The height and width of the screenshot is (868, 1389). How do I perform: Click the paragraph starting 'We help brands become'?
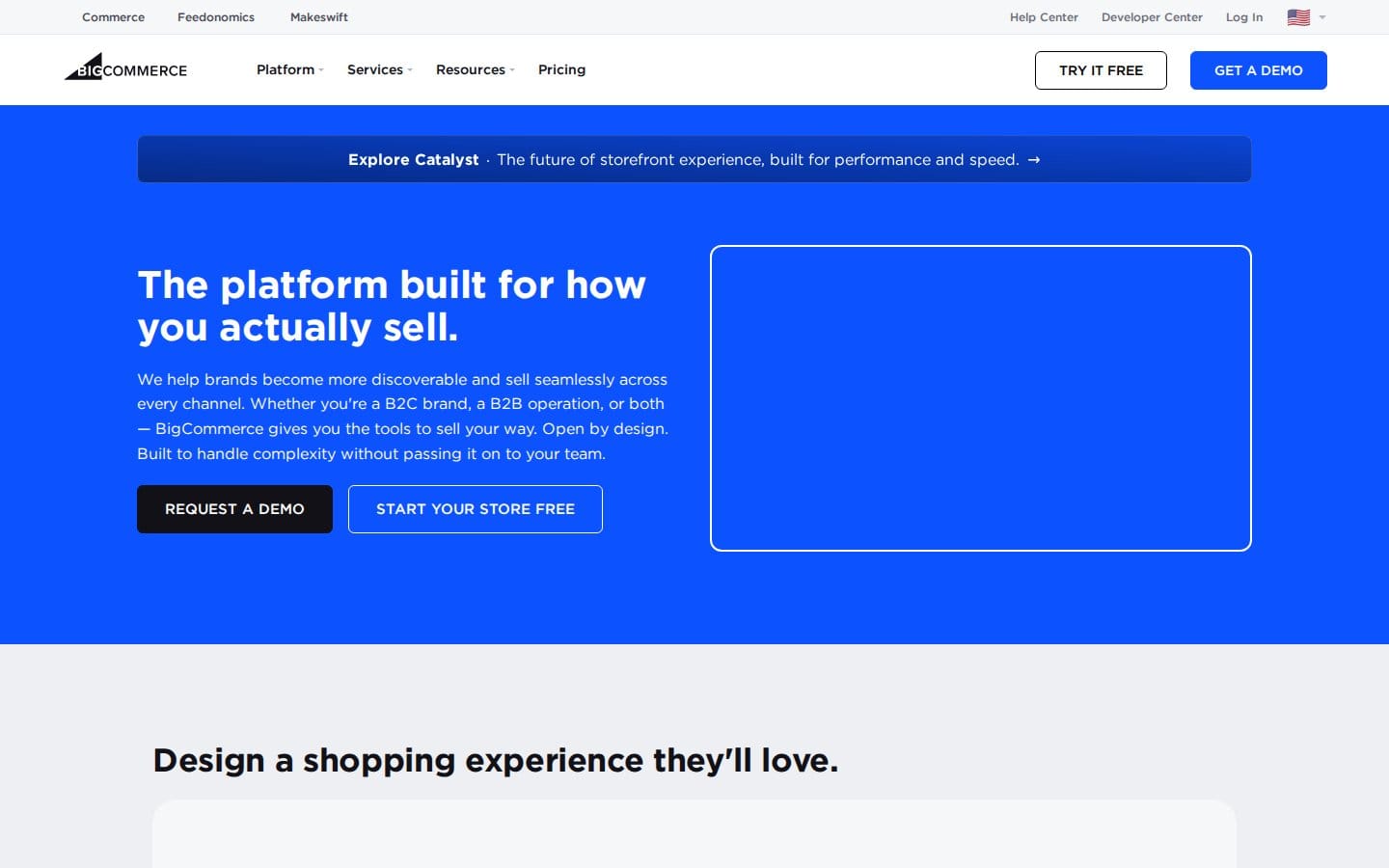tap(403, 417)
